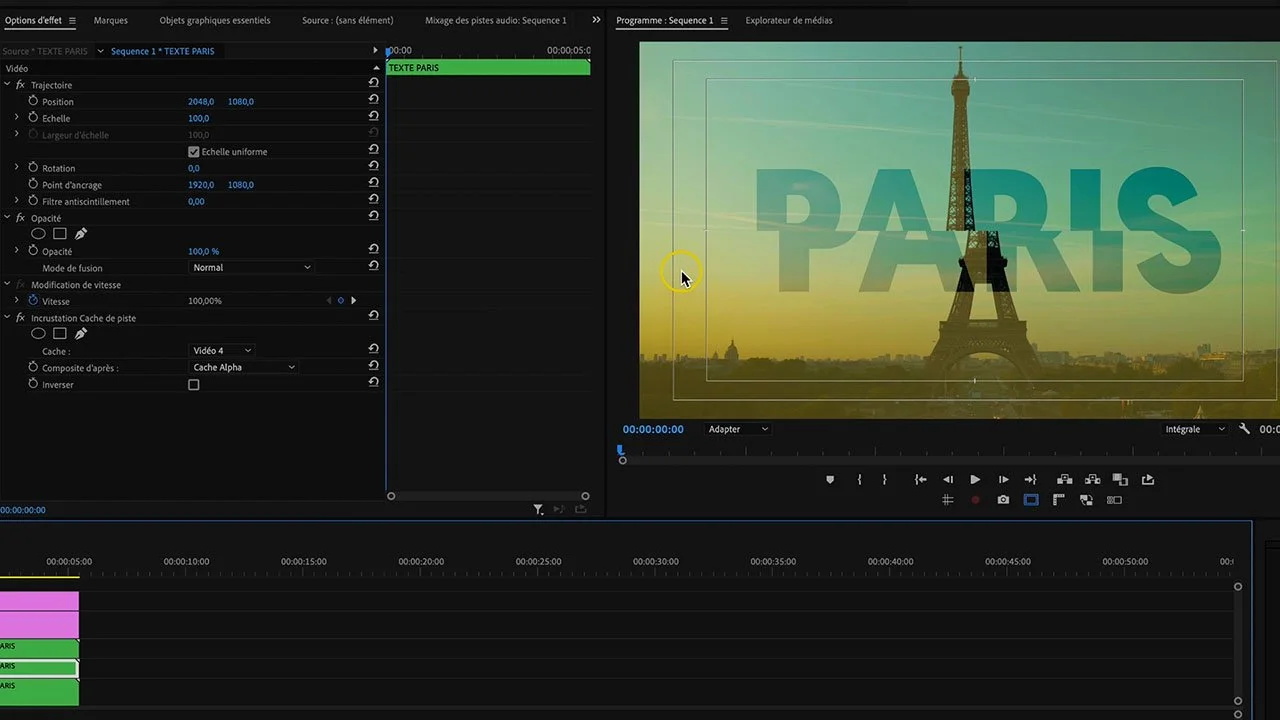Toggle Echelle animation stopwatch
This screenshot has width=1280, height=720.
[x=33, y=118]
